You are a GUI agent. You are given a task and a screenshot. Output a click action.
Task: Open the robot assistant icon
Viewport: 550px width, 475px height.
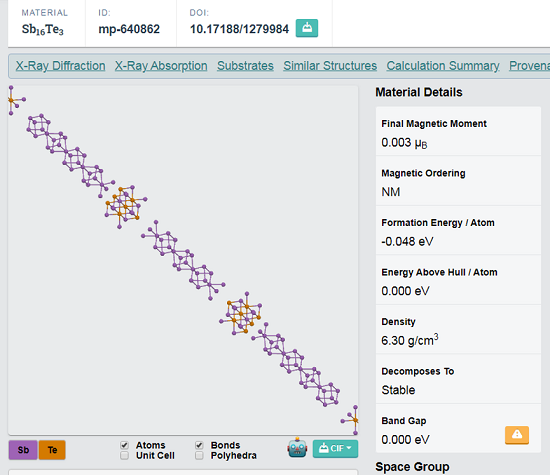tap(297, 448)
